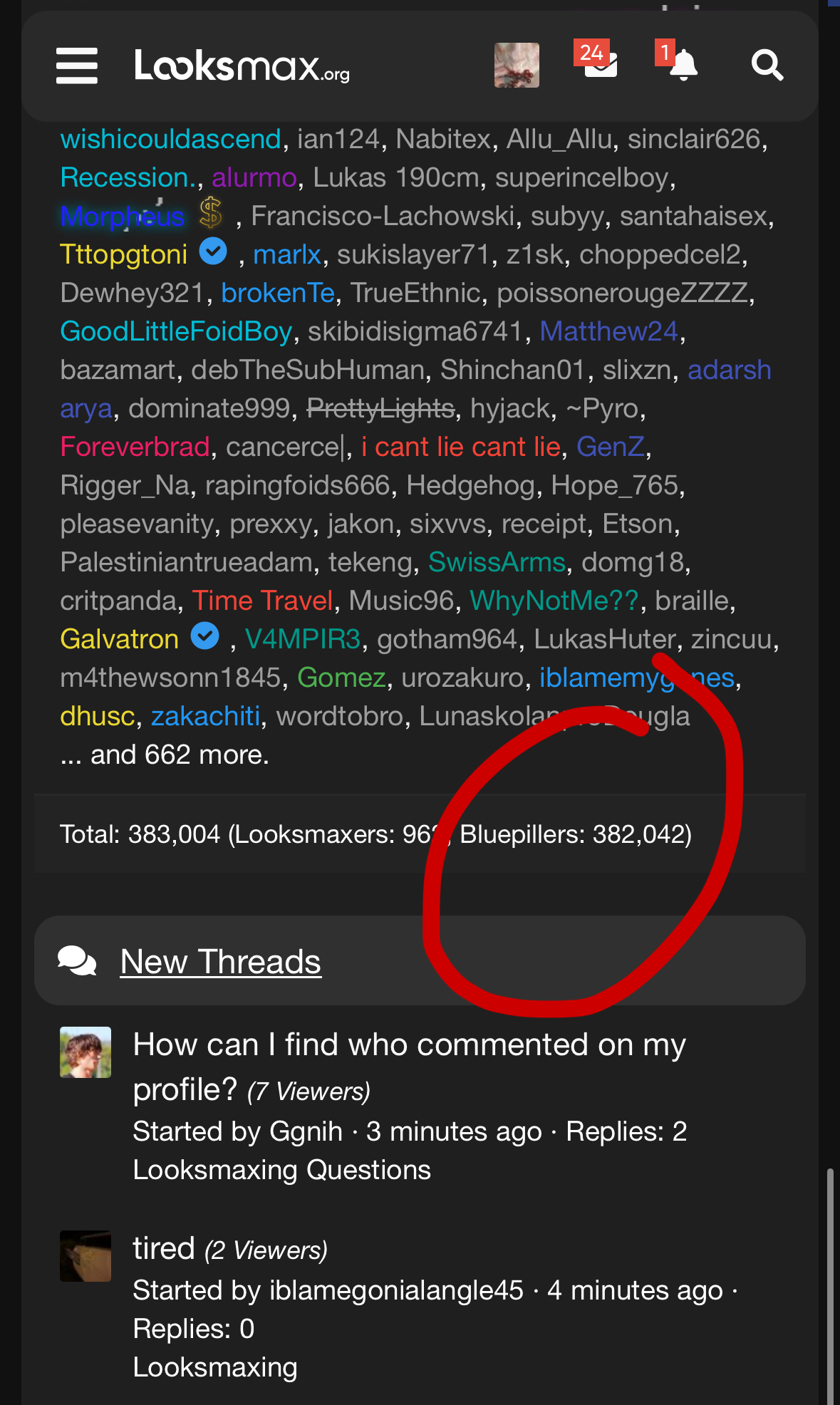Open the New Threads heading link
The width and height of the screenshot is (840, 1405).
[x=221, y=961]
